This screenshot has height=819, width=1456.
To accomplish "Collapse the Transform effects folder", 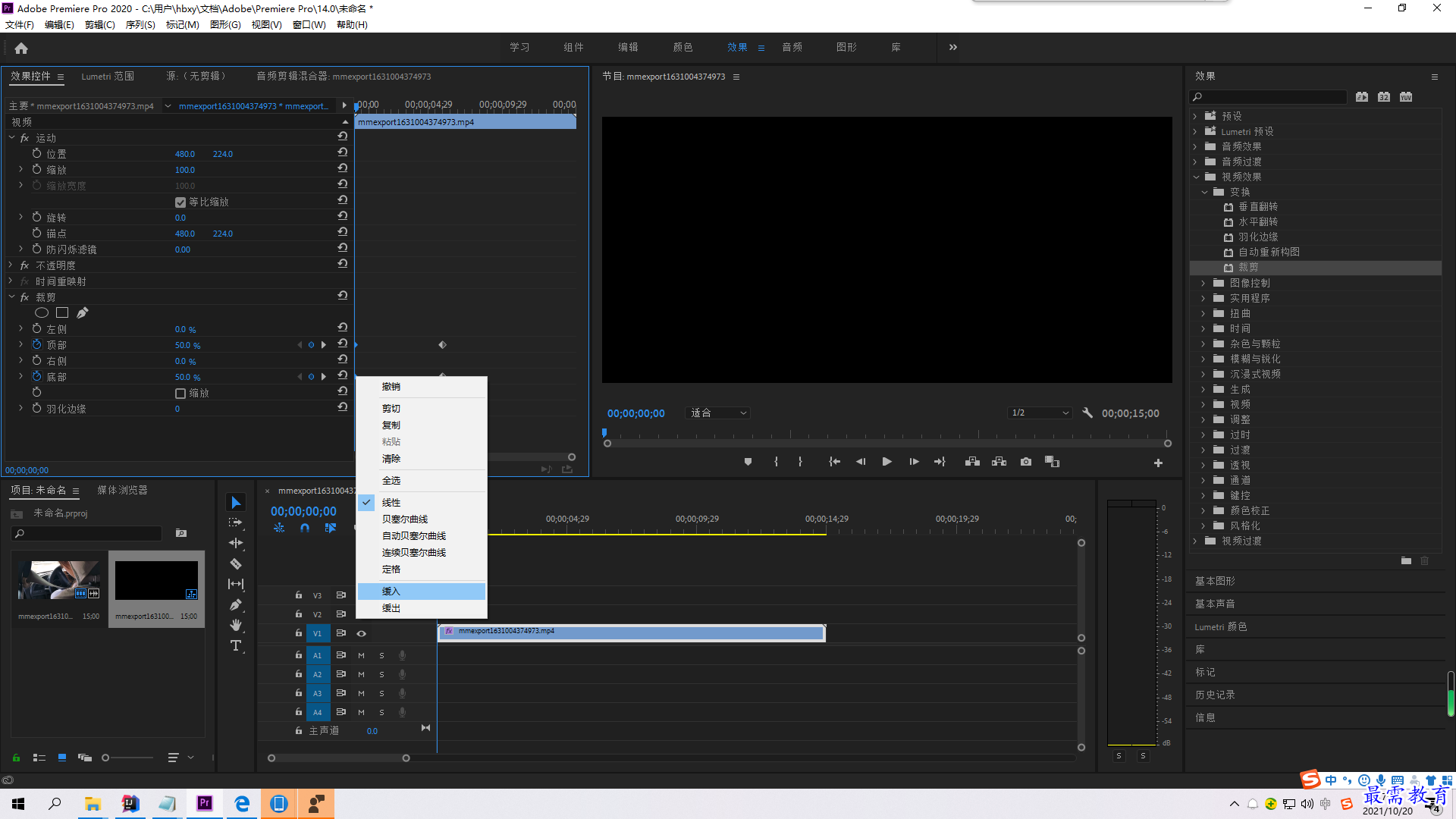I will tap(1203, 192).
